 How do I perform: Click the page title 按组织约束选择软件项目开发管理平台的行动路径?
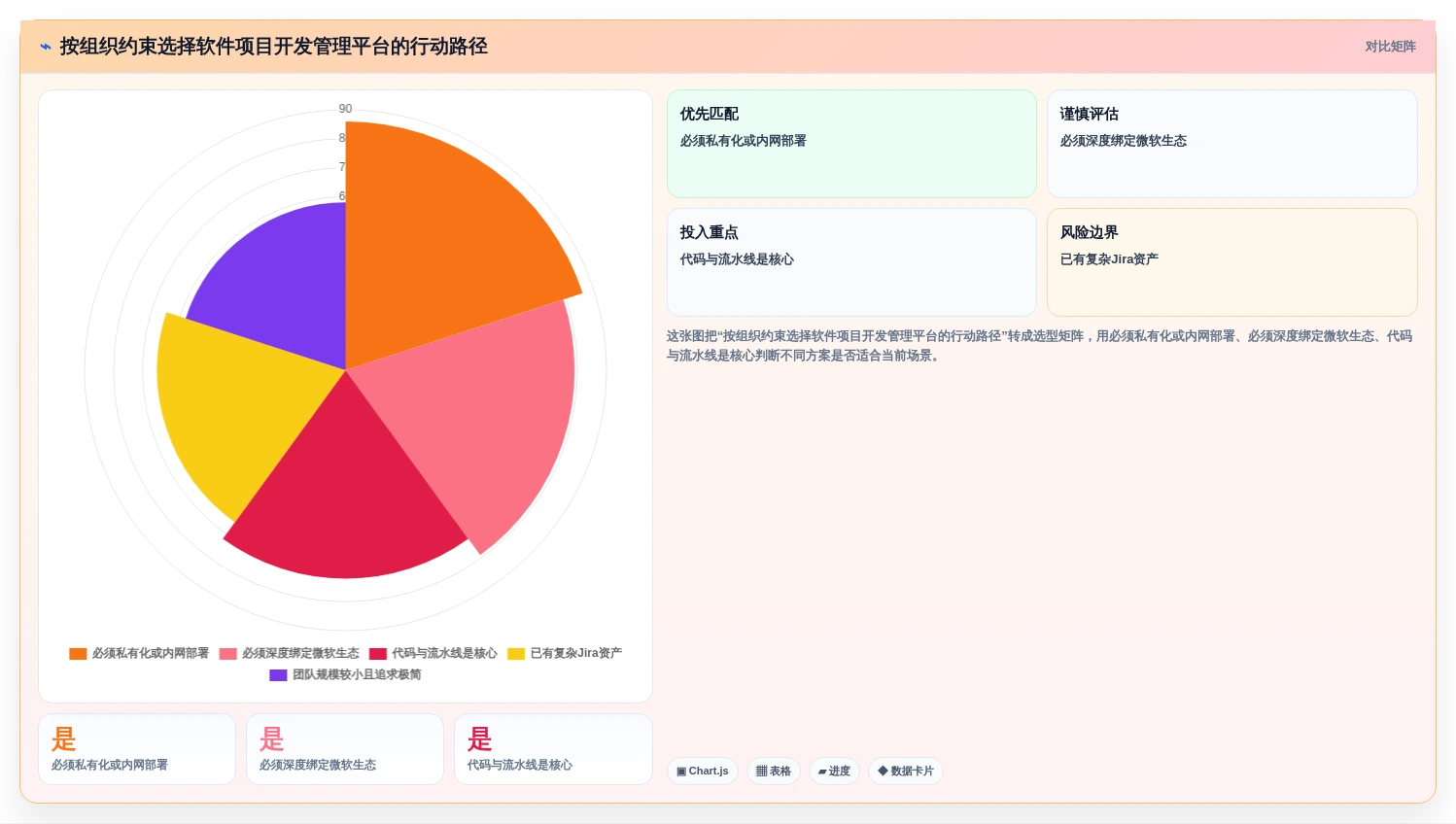(274, 47)
